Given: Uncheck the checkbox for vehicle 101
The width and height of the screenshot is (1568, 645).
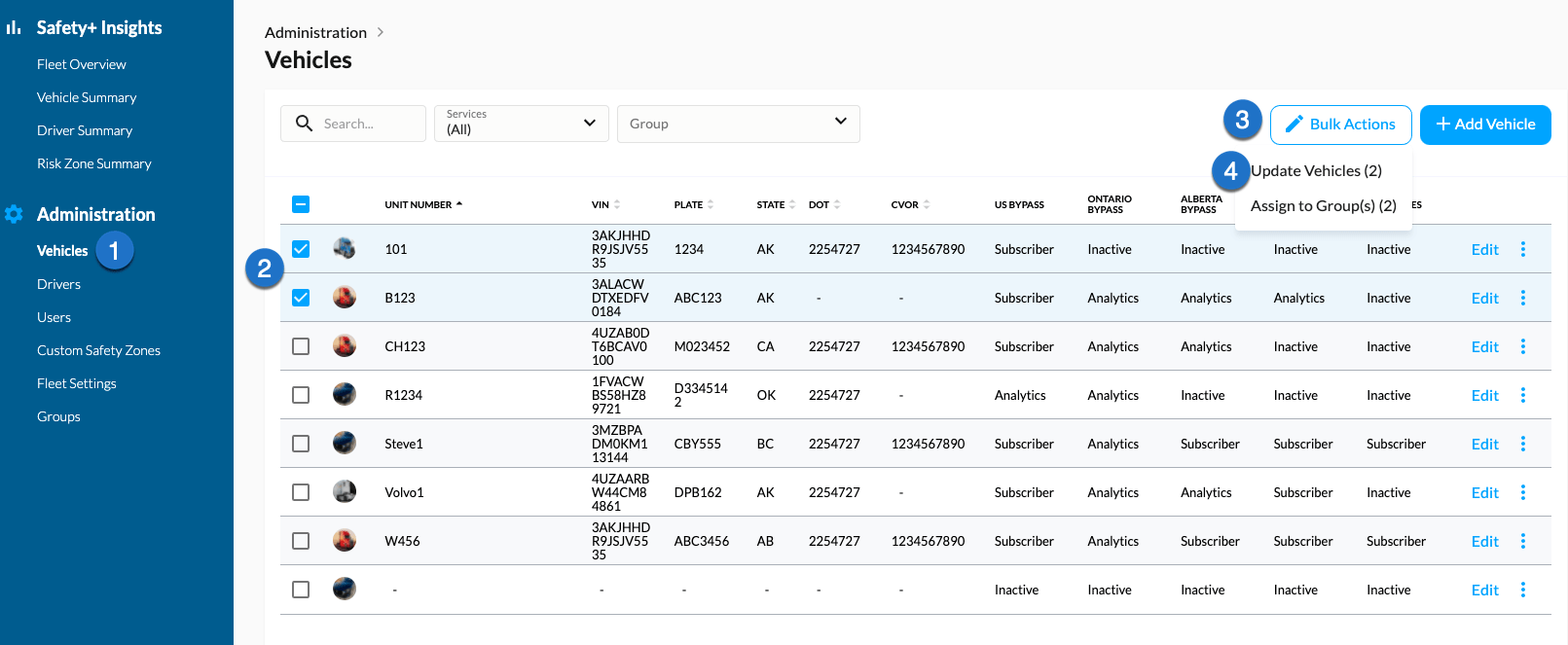Looking at the screenshot, I should (301, 249).
